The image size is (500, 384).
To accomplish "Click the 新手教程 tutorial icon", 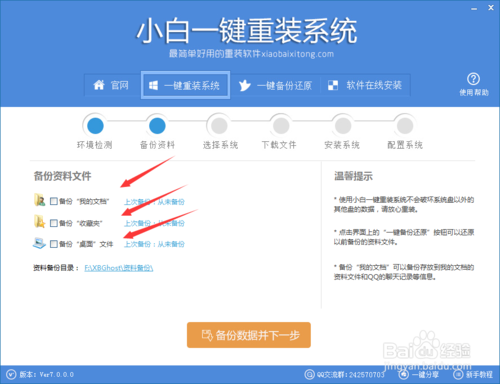I will click(x=458, y=375).
